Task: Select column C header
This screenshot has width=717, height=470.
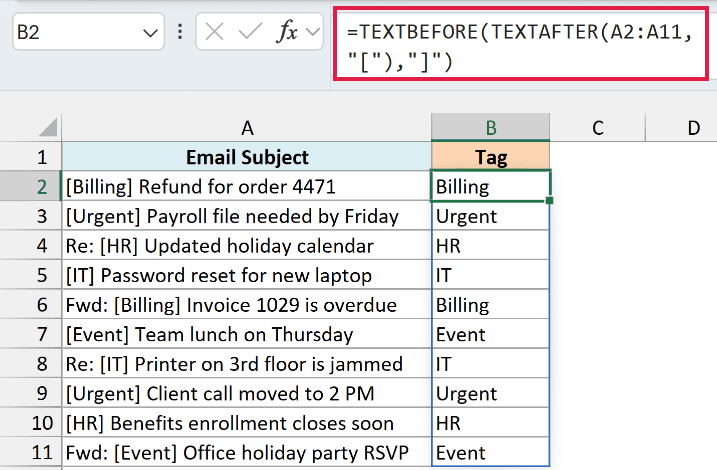Action: tap(598, 128)
